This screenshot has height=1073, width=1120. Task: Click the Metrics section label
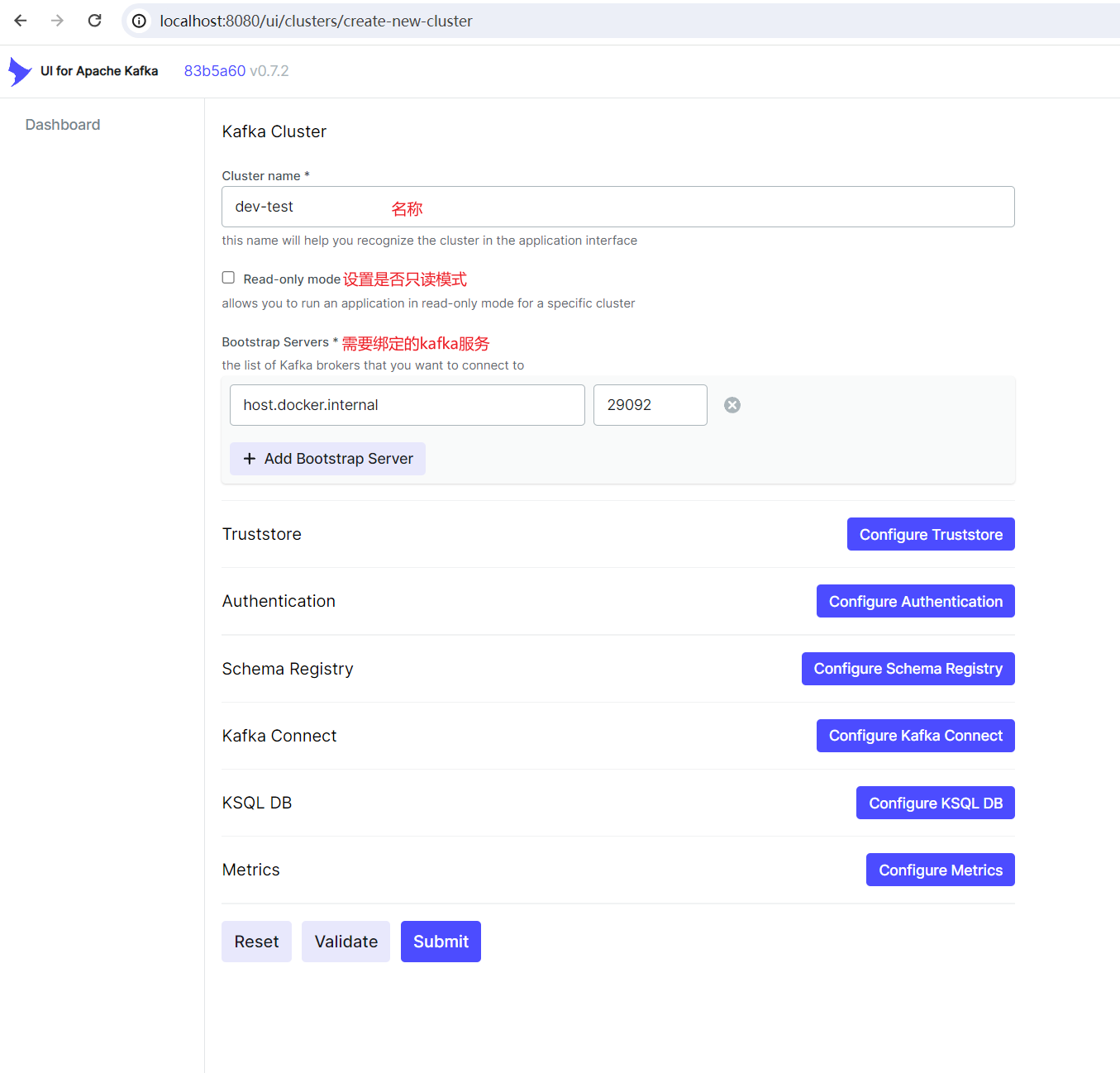[250, 870]
